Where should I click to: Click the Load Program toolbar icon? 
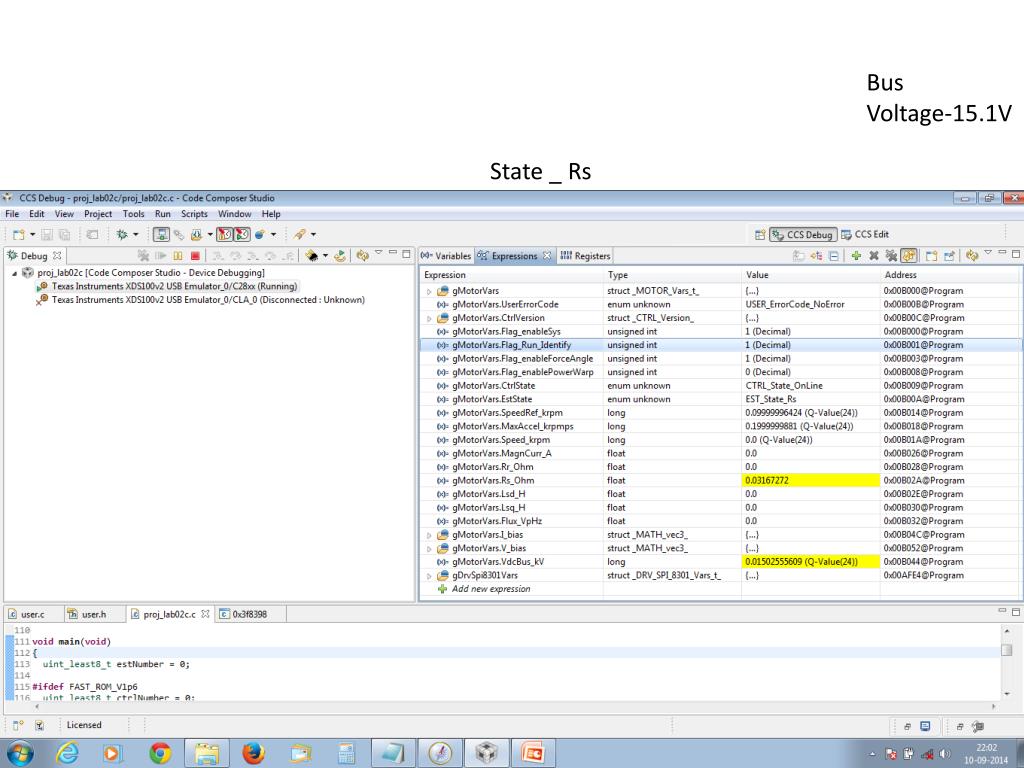pyautogui.click(x=196, y=234)
